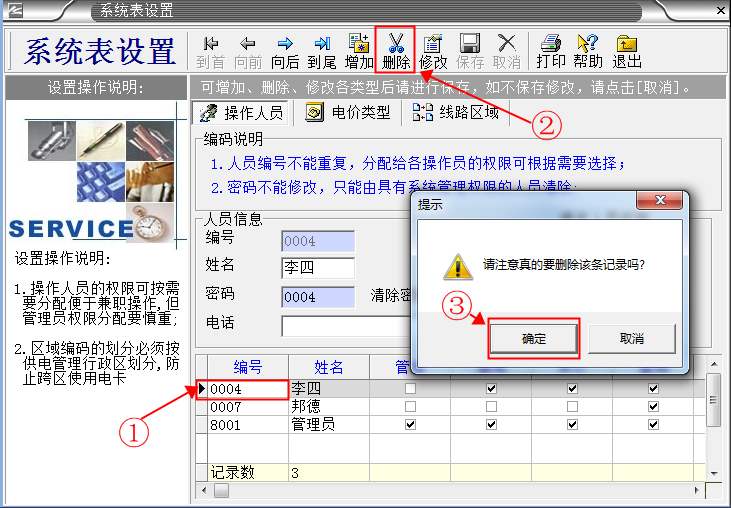
Task: Click the 姓名 input field containing 李四
Action: [x=318, y=268]
